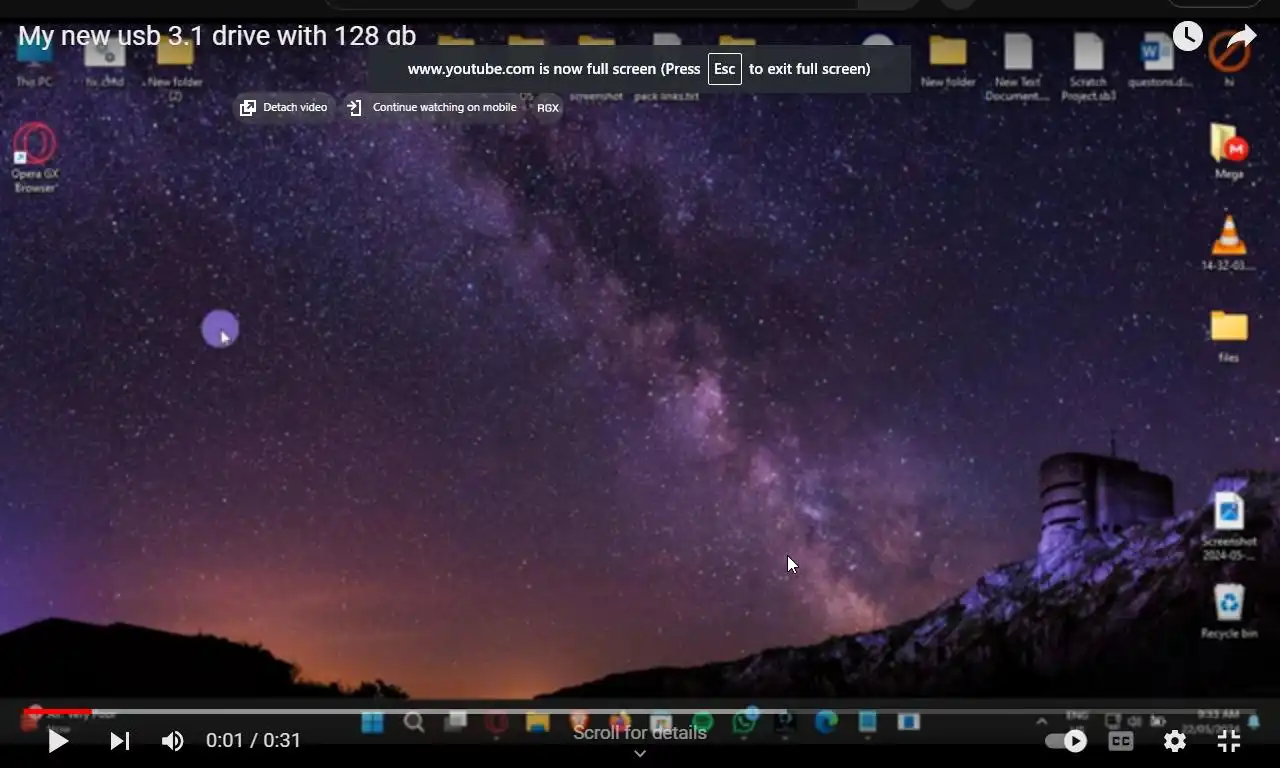Image resolution: width=1280 pixels, height=768 pixels.
Task: Click the Screenshot image file in the video
Action: (x=1229, y=527)
